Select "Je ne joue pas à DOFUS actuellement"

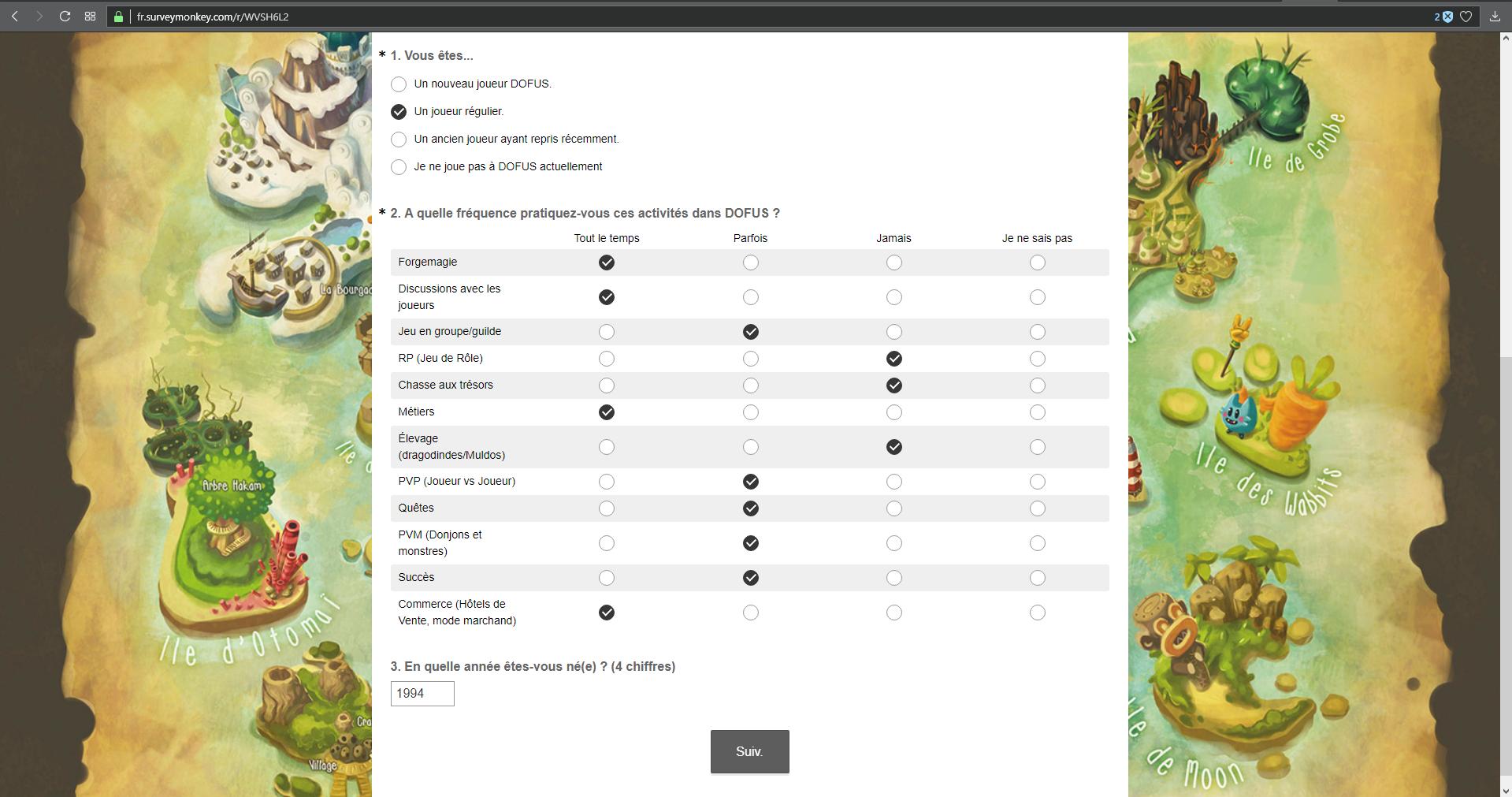[x=399, y=167]
